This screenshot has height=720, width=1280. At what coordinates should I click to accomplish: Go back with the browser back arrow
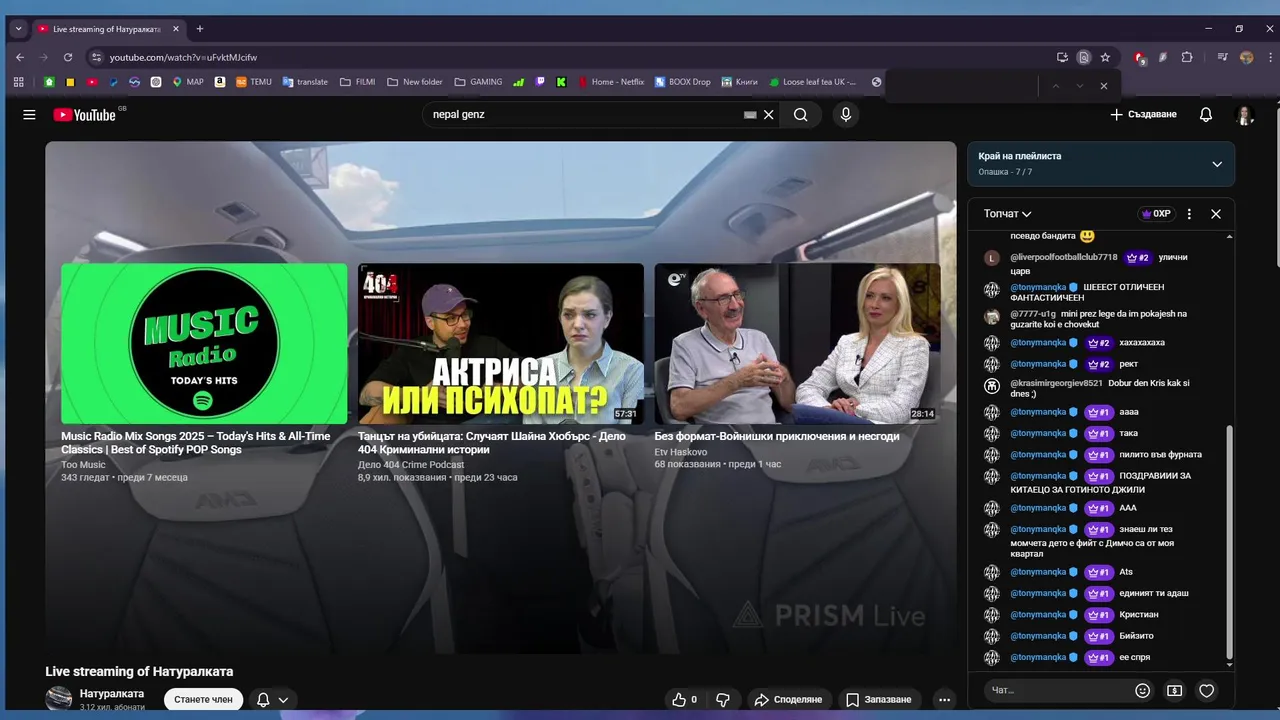(20, 57)
